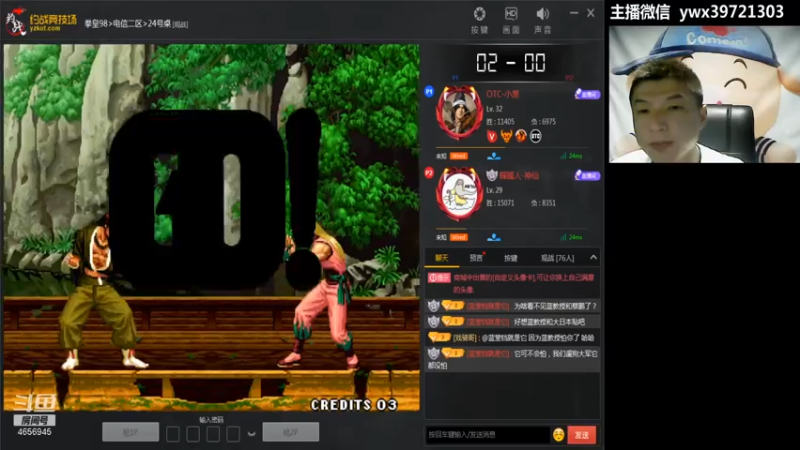Click P1's purple live-stream badge

point(587,94)
